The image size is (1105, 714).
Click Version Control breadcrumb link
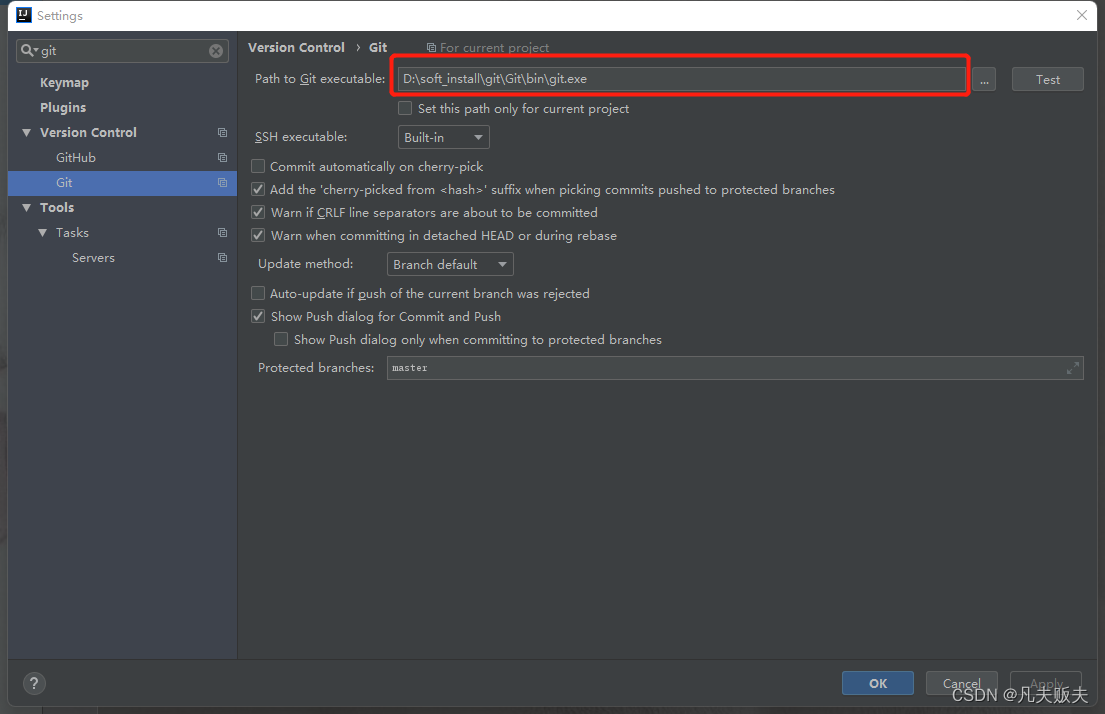point(296,47)
